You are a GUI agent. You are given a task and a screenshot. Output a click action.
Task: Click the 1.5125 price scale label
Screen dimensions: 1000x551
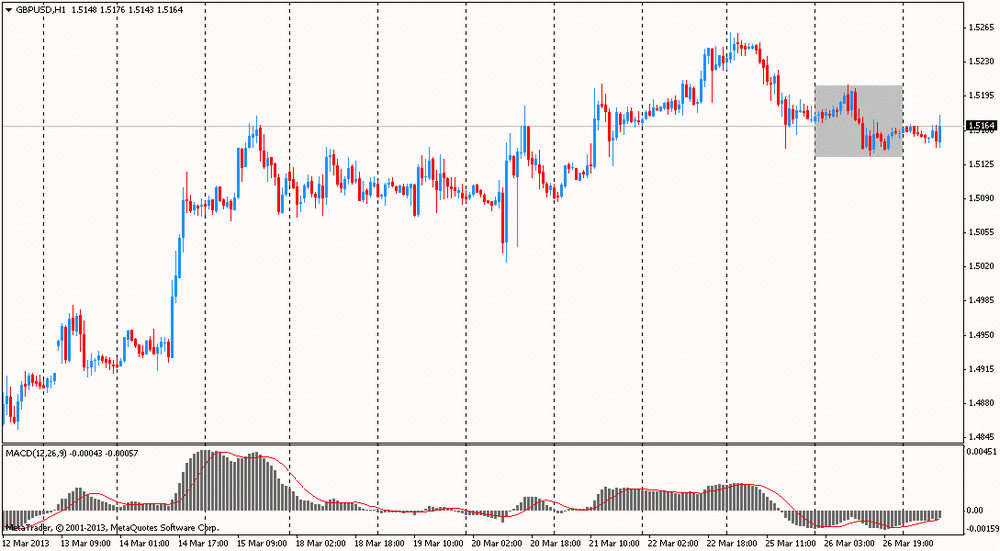coord(981,164)
